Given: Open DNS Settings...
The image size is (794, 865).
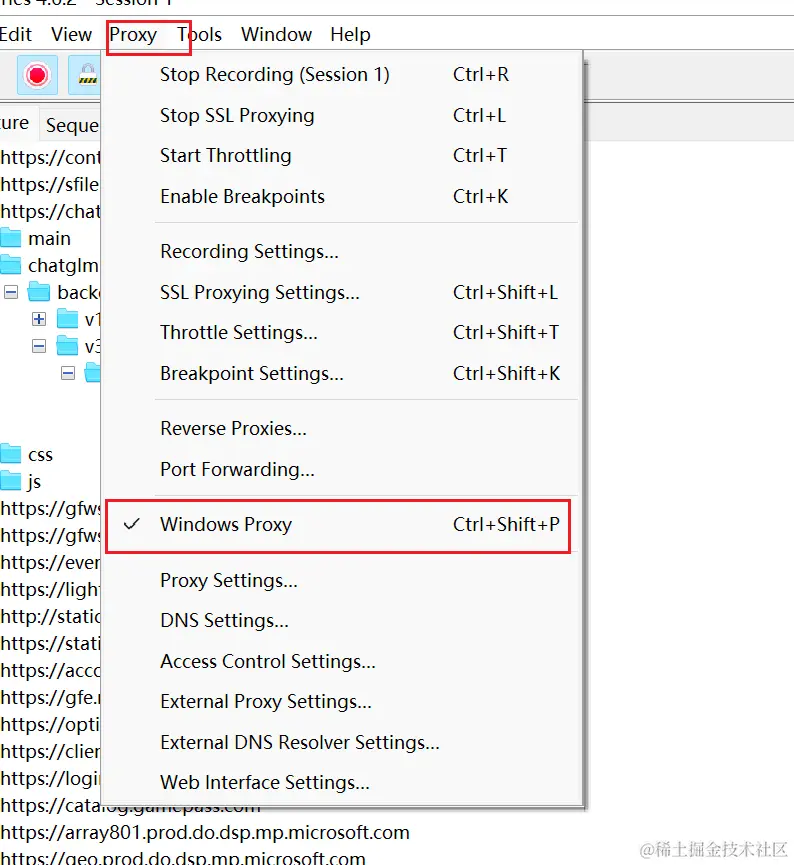Looking at the screenshot, I should point(342,621).
